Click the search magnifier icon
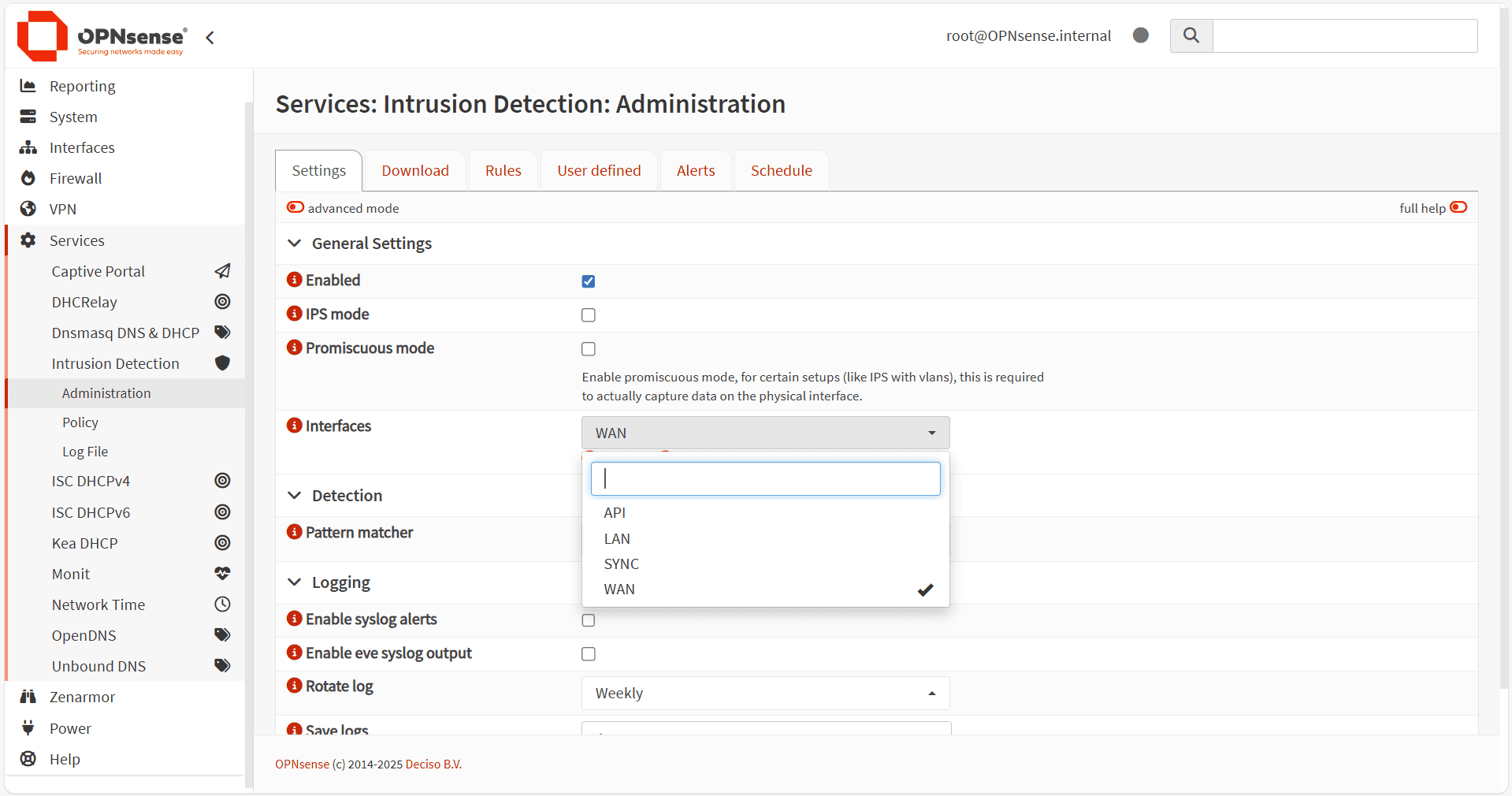This screenshot has width=1512, height=796. (x=1191, y=35)
